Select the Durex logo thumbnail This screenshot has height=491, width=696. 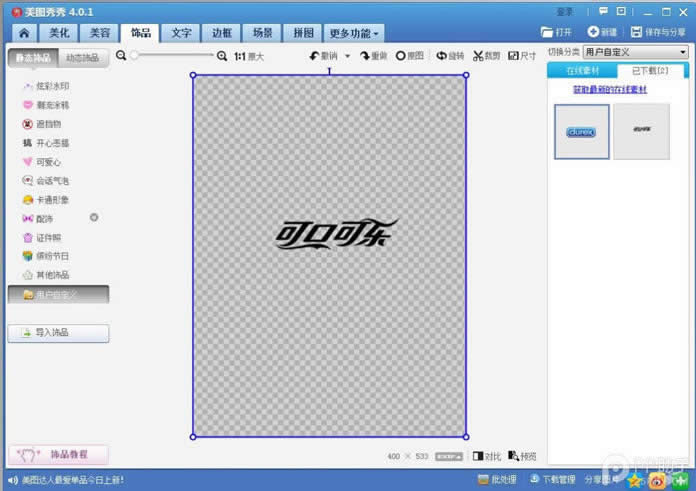point(581,132)
